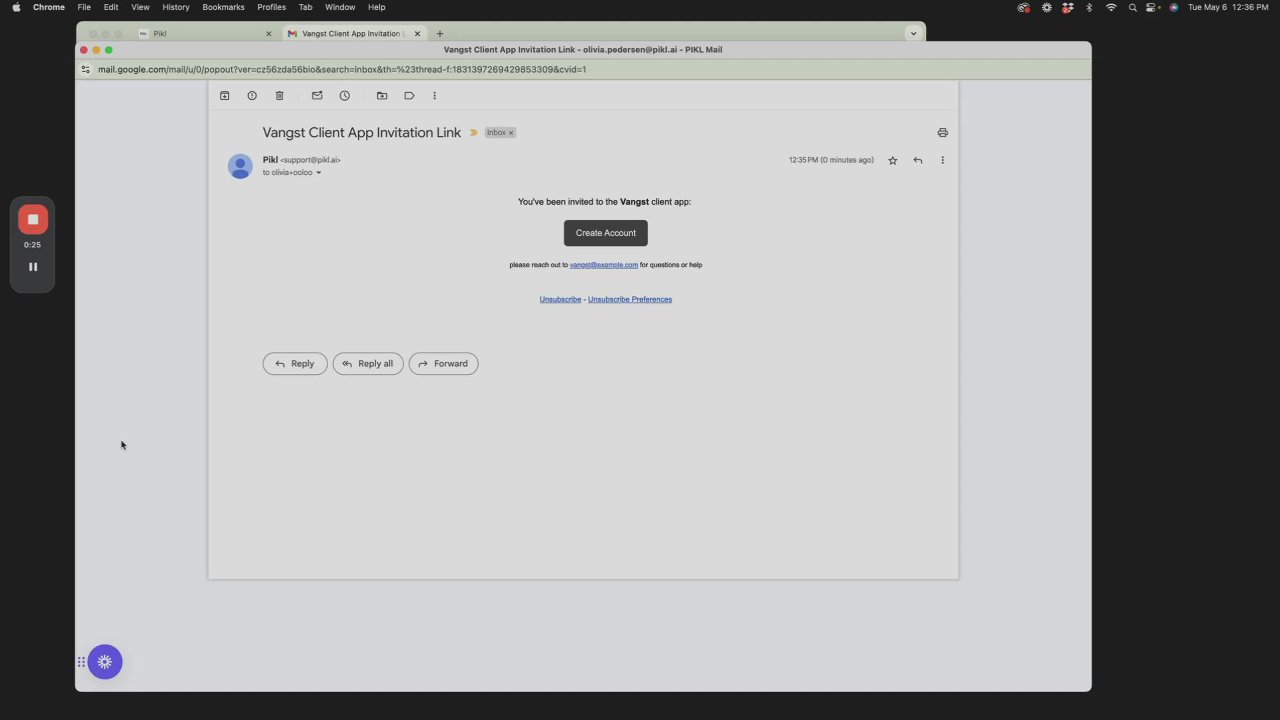
Task: Open the Apple menu
Action: pyautogui.click(x=16, y=7)
